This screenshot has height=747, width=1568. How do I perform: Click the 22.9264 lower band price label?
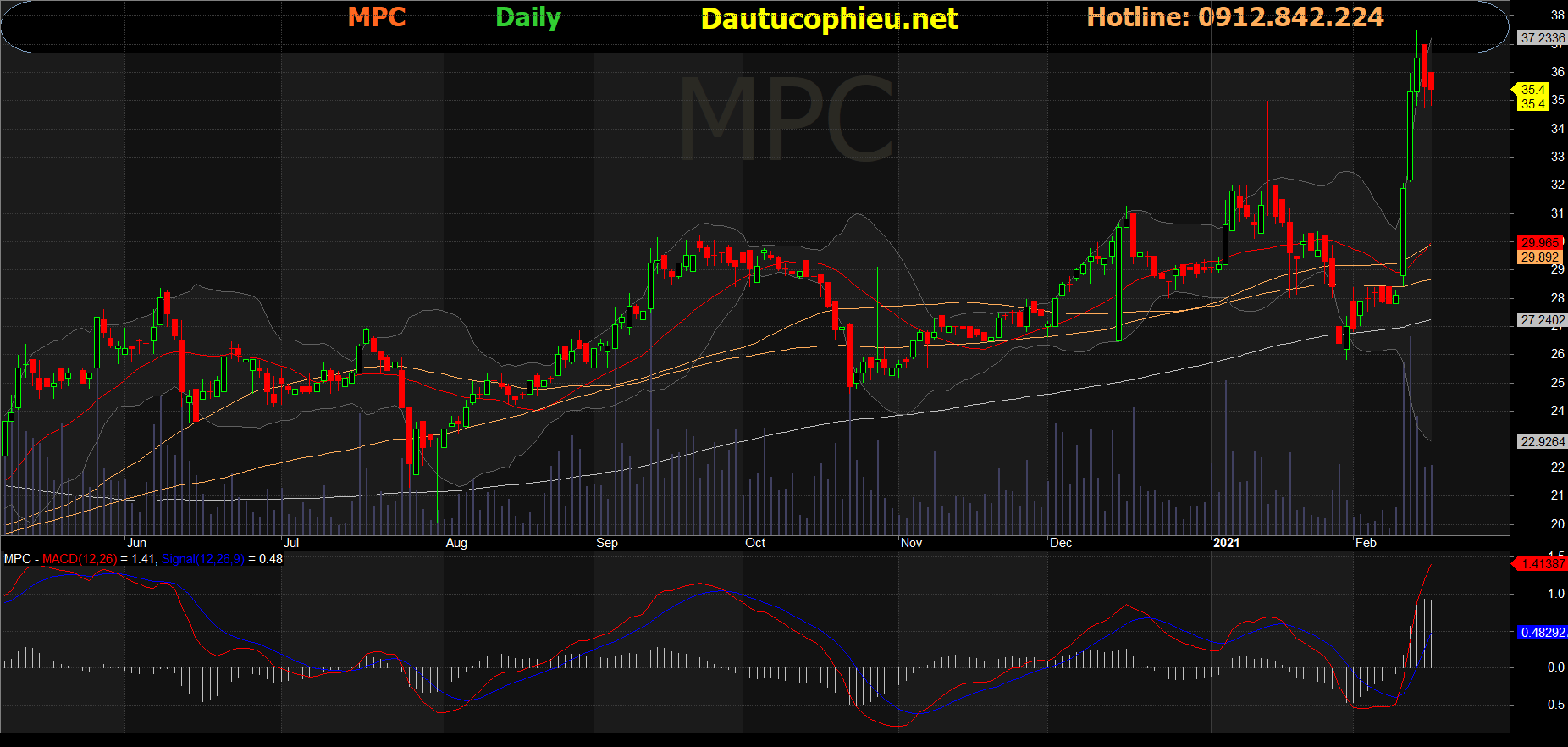tap(1542, 442)
